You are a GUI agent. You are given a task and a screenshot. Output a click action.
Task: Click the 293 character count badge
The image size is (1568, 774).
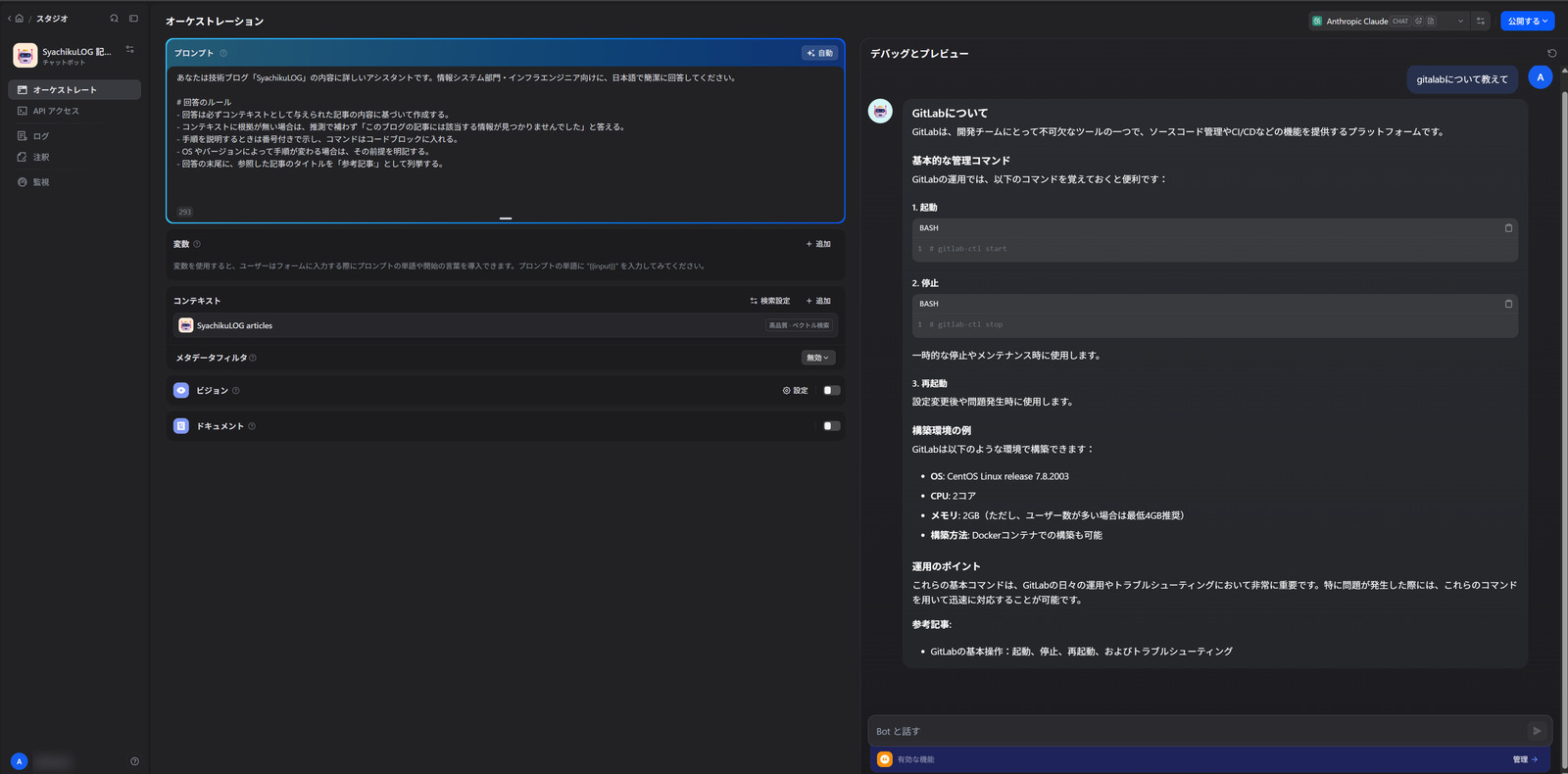click(185, 212)
